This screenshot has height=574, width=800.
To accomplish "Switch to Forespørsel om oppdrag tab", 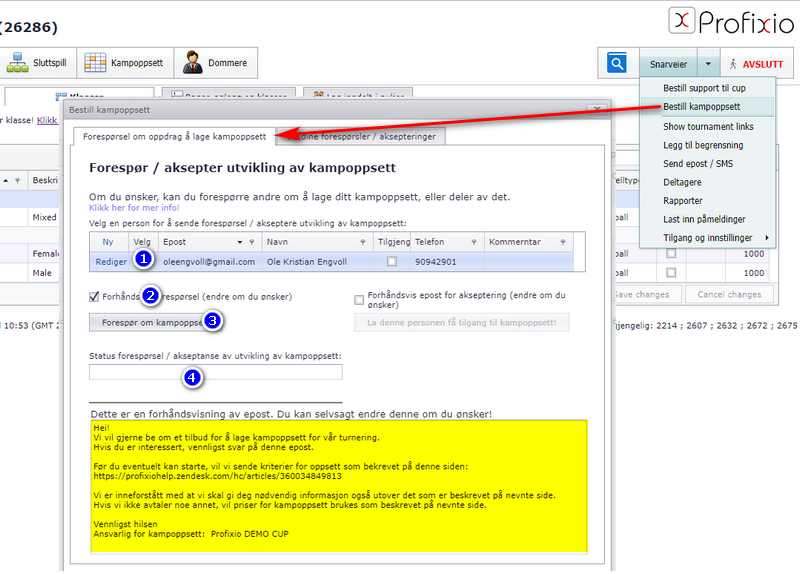I will point(174,137).
